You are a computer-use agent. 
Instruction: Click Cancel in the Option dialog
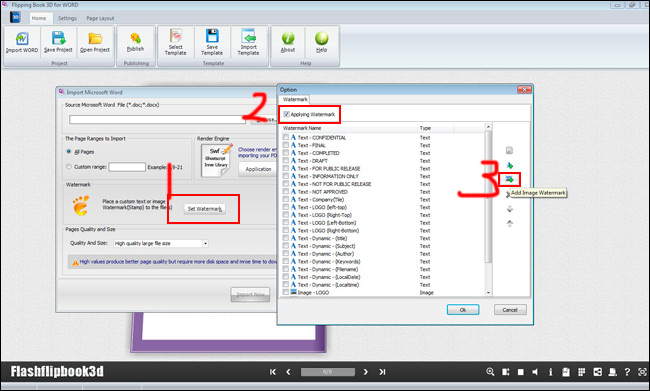(510, 310)
